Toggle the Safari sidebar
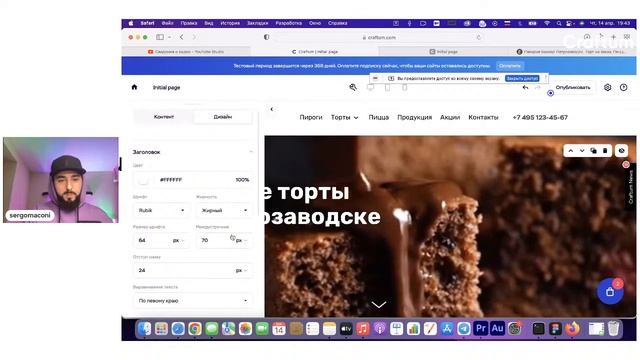 point(160,37)
